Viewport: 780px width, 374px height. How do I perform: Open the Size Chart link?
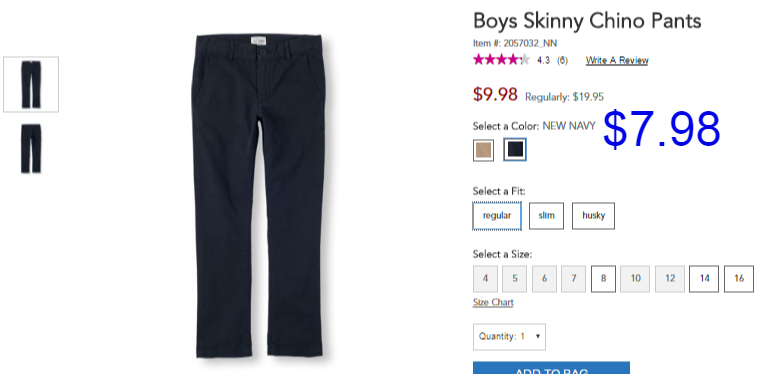click(493, 302)
